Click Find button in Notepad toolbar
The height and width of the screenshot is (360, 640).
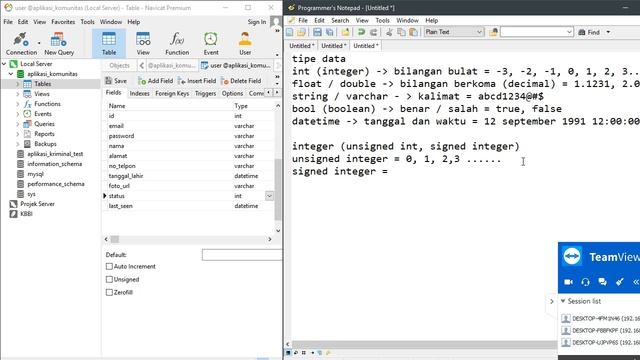pos(589,32)
